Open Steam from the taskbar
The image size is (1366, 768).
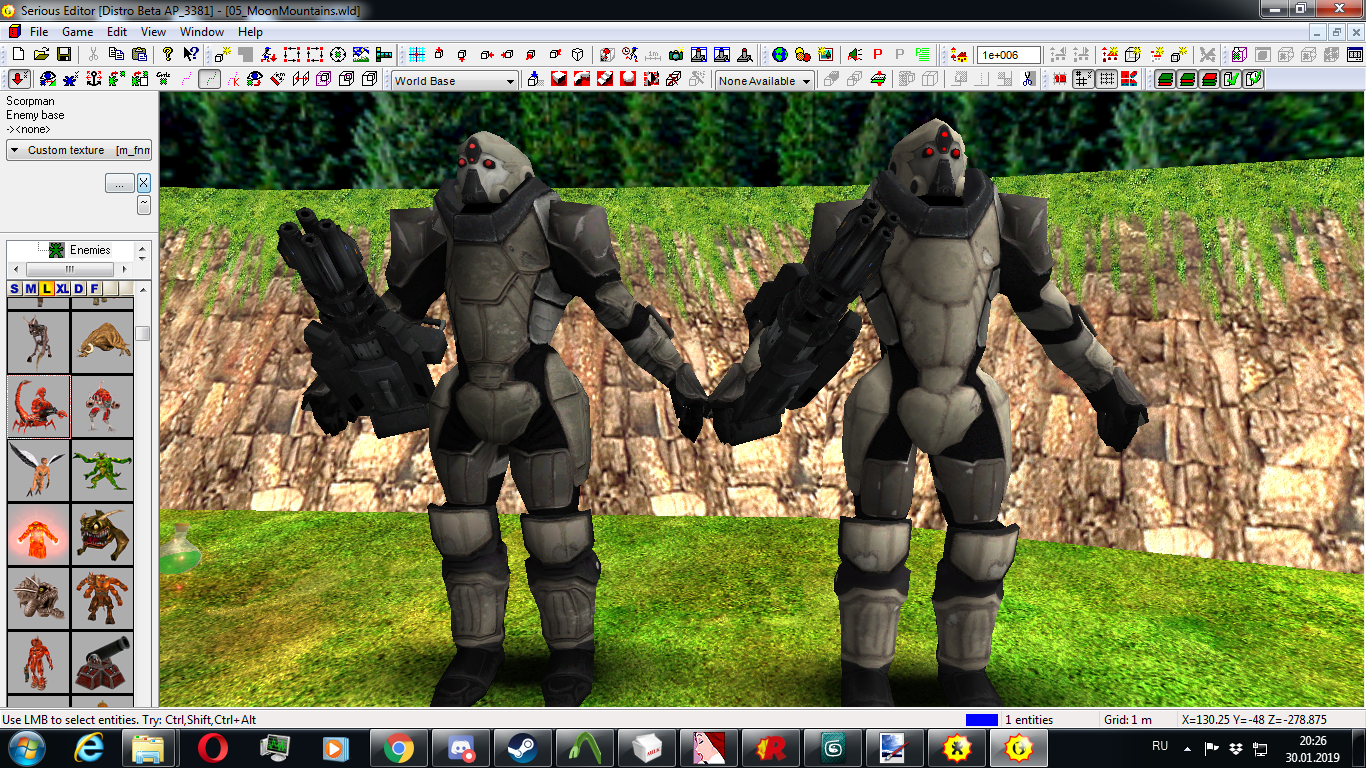click(x=522, y=748)
